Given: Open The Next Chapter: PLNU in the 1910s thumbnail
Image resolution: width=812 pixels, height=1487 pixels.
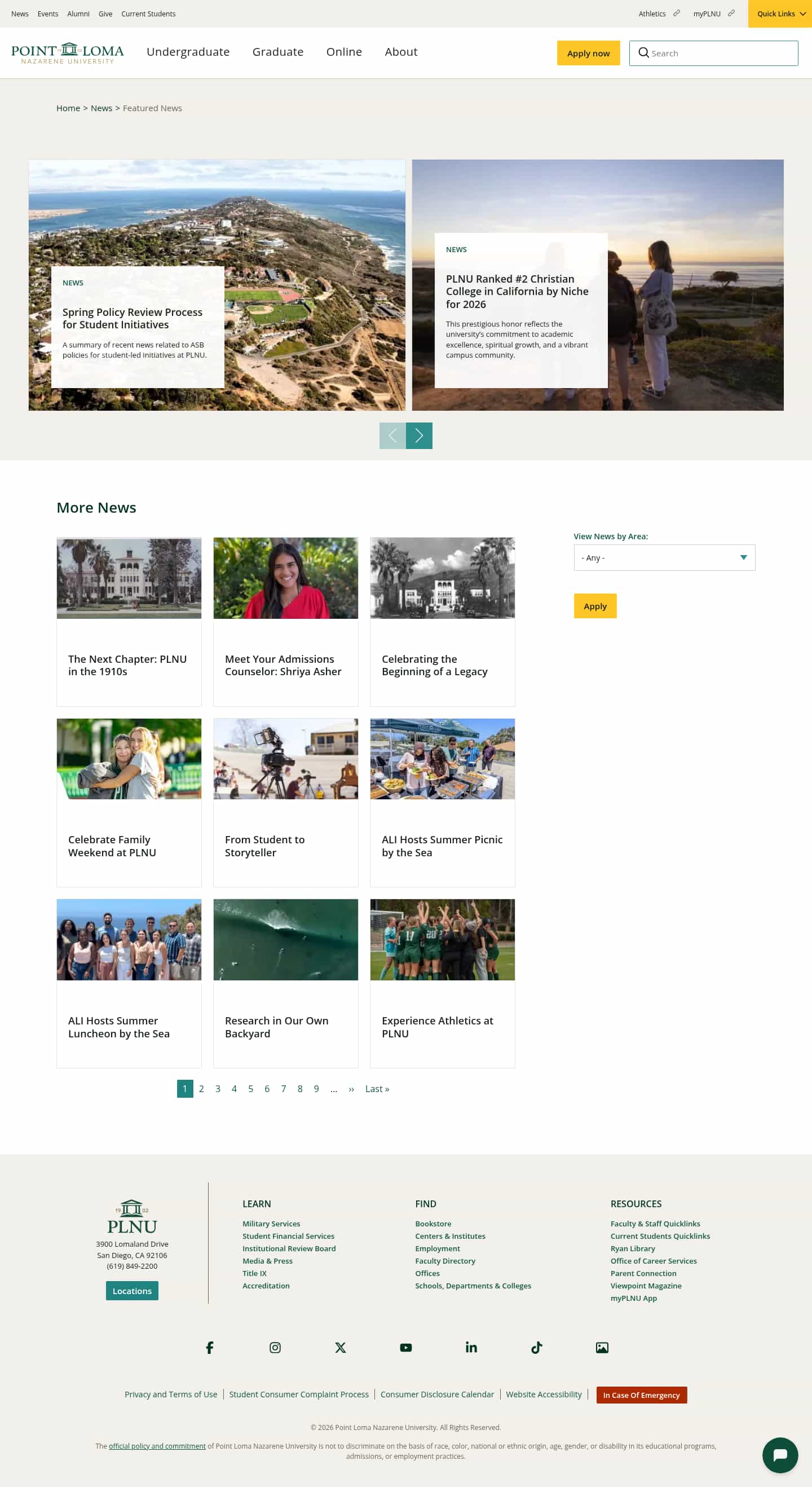Looking at the screenshot, I should [x=129, y=578].
